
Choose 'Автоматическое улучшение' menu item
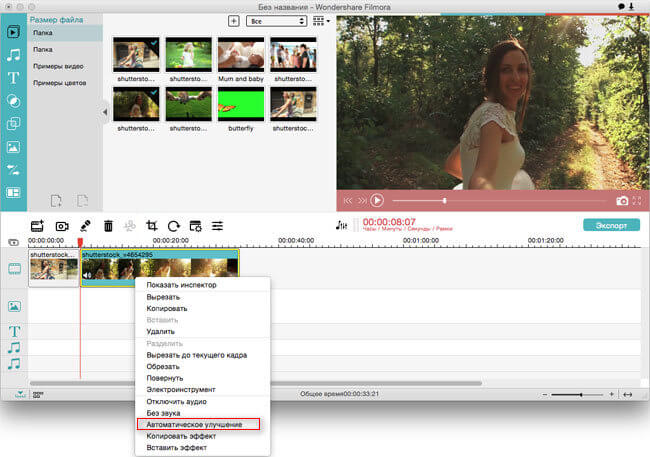coord(199,424)
